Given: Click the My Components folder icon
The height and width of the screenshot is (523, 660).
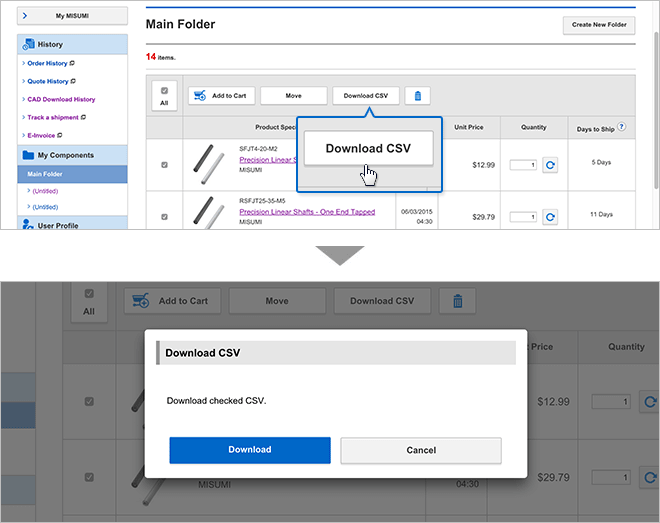Looking at the screenshot, I should tap(28, 155).
